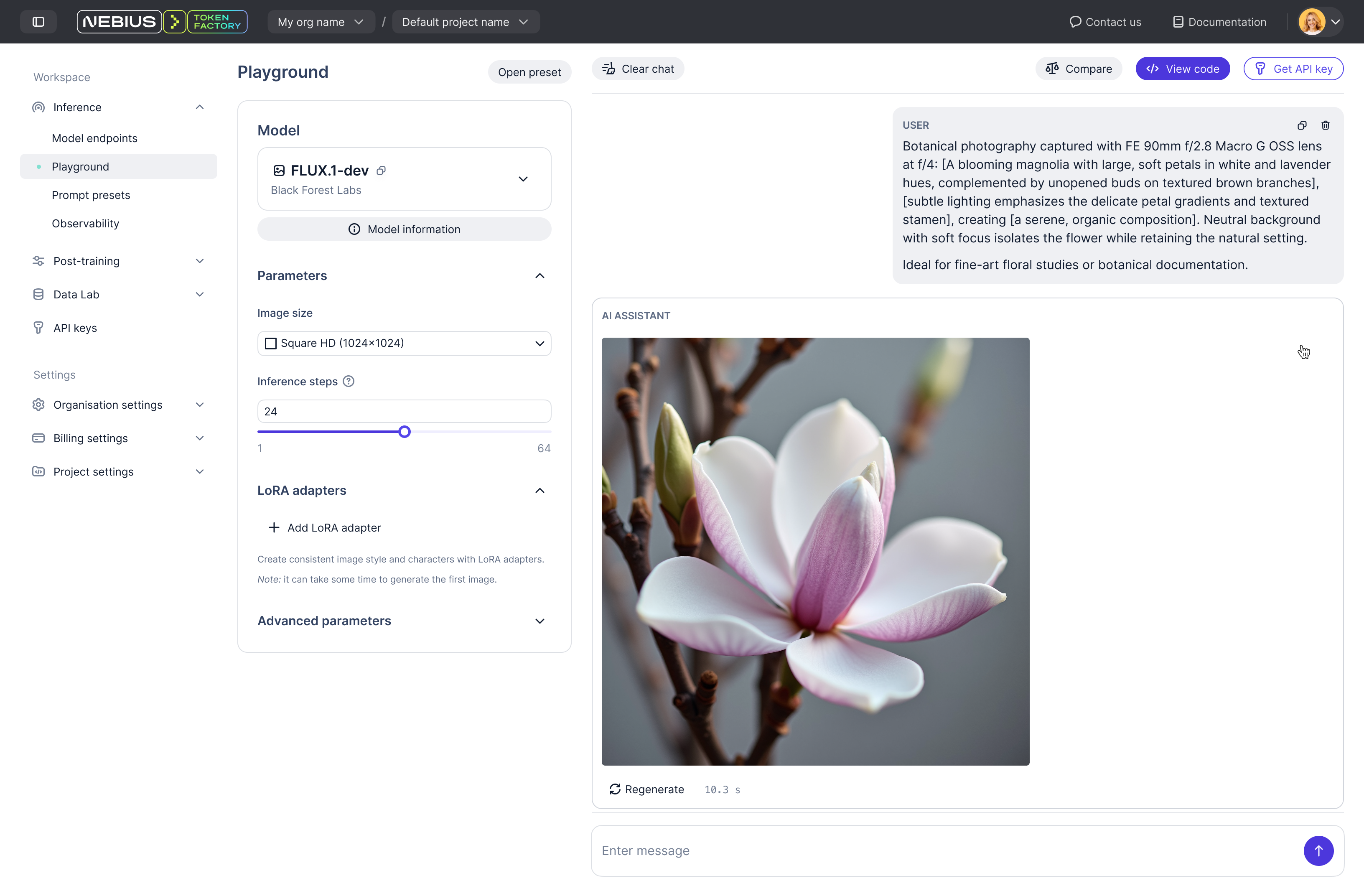Delete the user message trash icon

pos(1326,125)
